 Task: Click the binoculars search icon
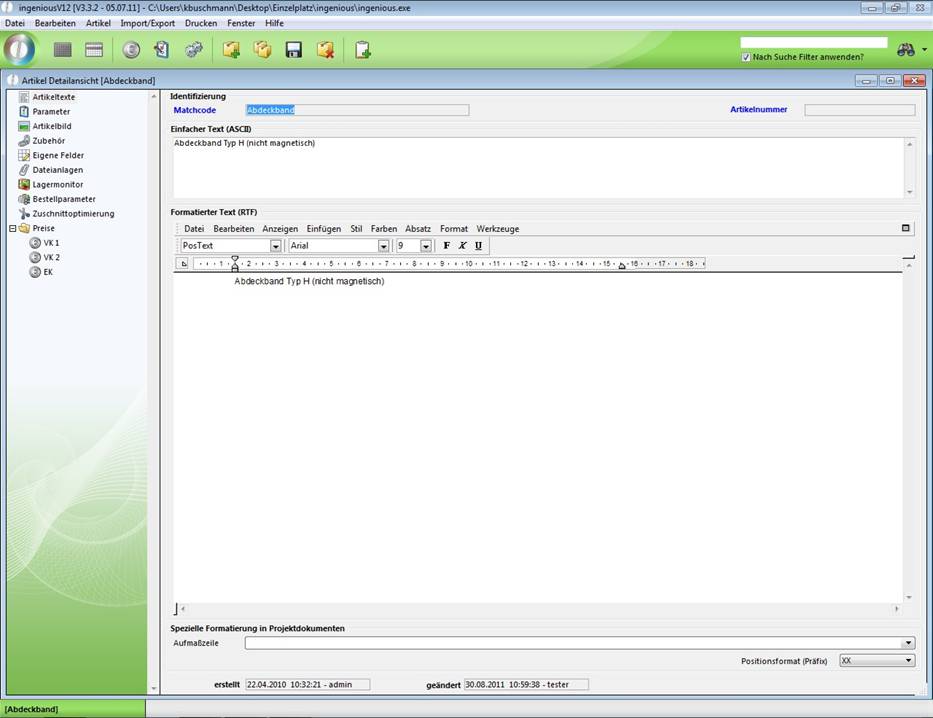click(x=906, y=50)
